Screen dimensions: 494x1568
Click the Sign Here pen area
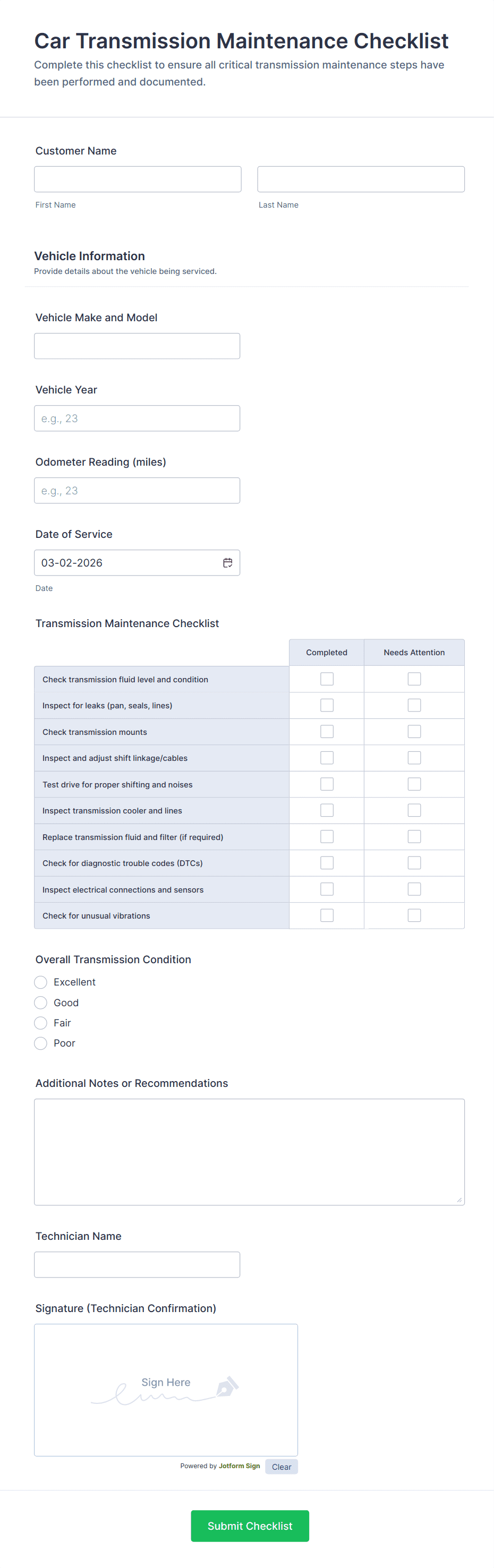coord(166,1390)
